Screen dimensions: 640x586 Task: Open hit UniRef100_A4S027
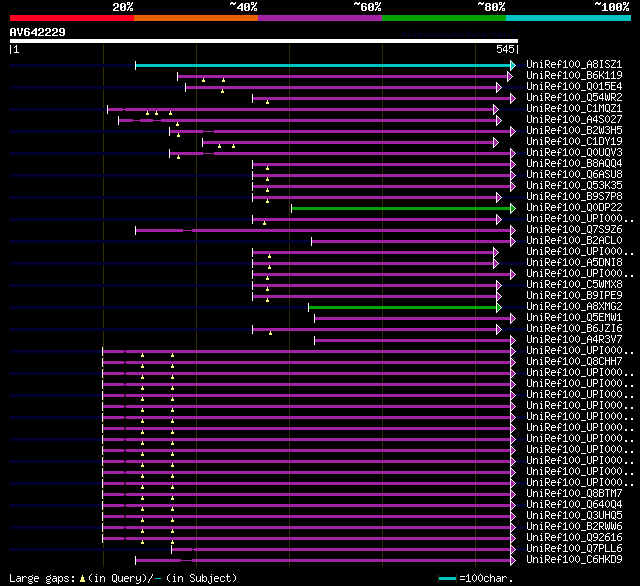574,120
